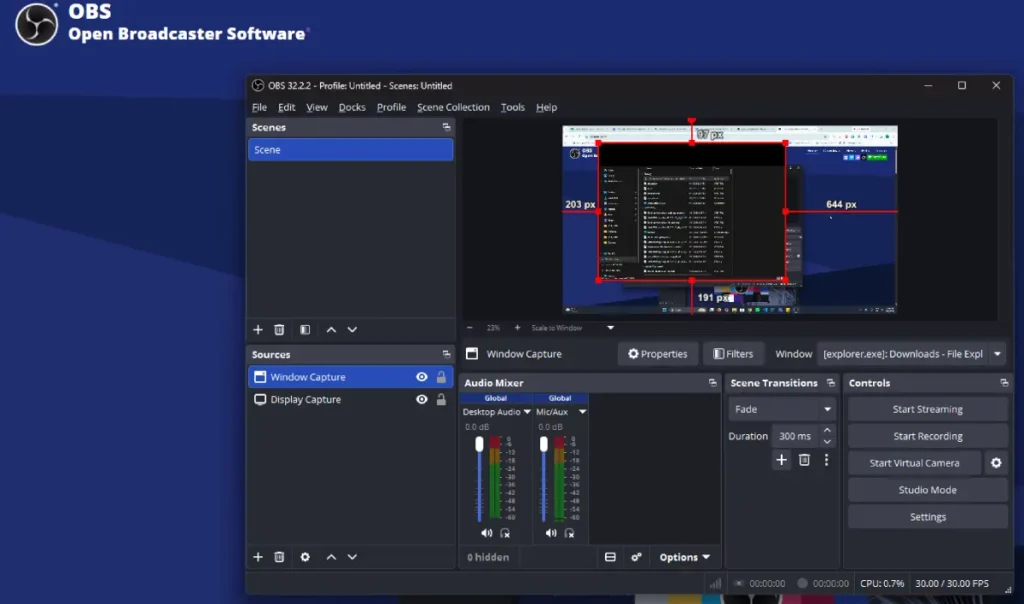The height and width of the screenshot is (604, 1024).
Task: Open the Desktop Audio dropdown arrow
Action: coord(527,412)
